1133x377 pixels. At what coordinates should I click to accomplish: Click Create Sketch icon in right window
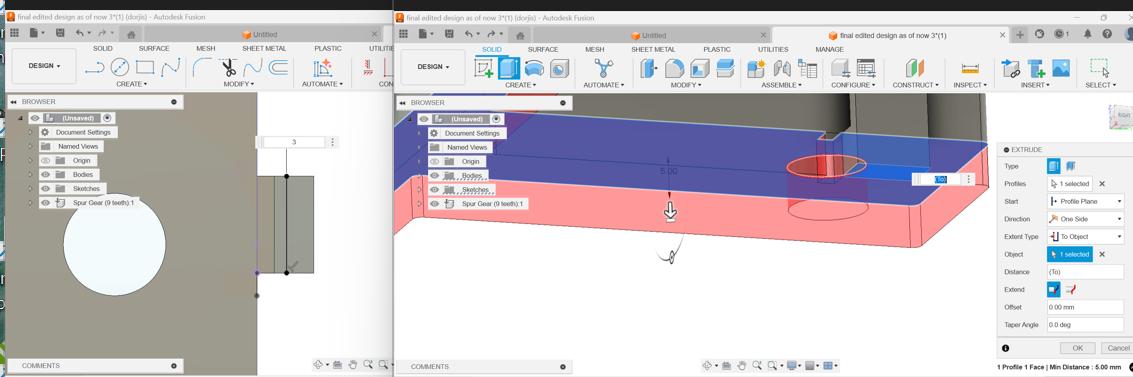tap(483, 68)
